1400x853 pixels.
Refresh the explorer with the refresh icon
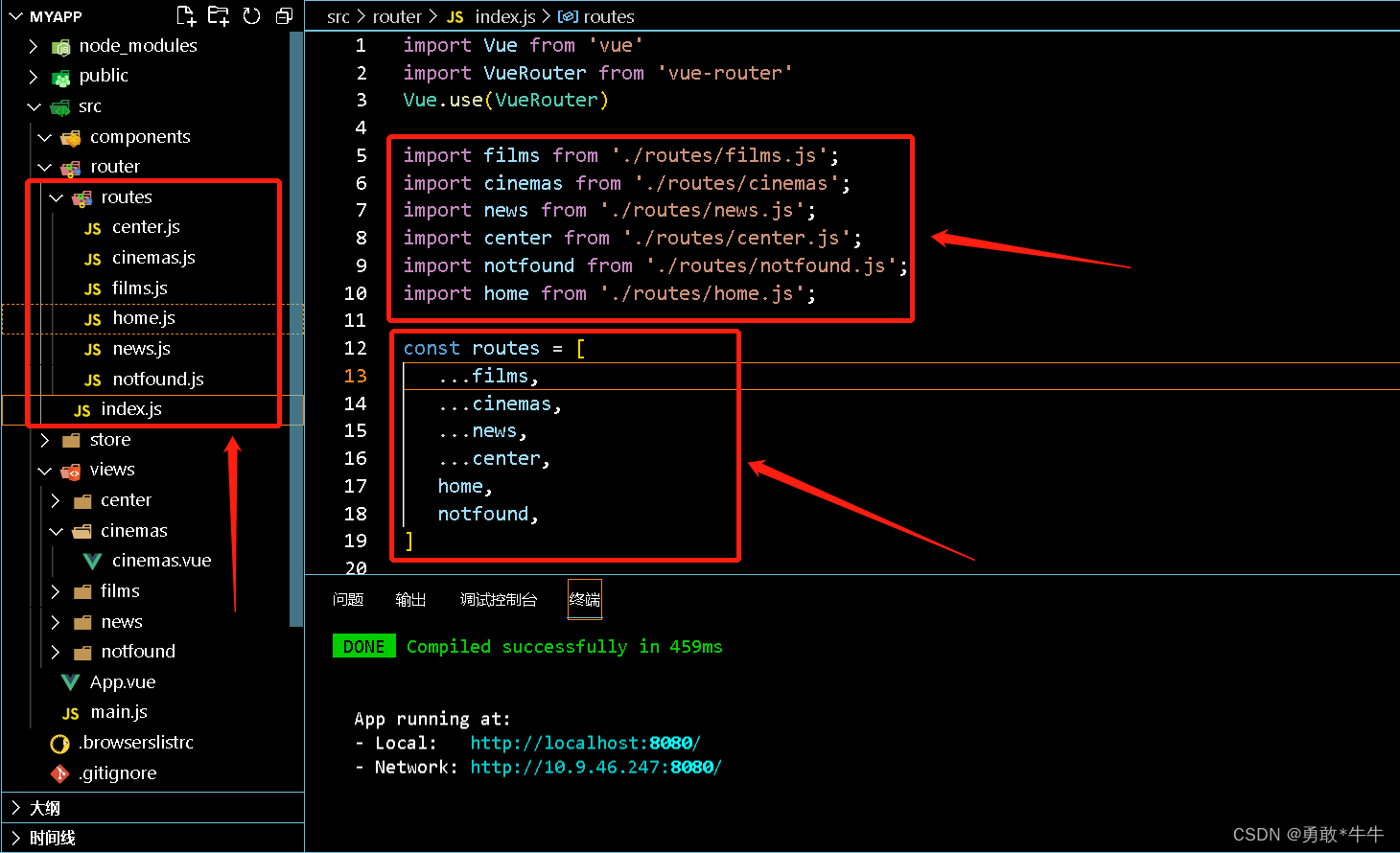(251, 15)
